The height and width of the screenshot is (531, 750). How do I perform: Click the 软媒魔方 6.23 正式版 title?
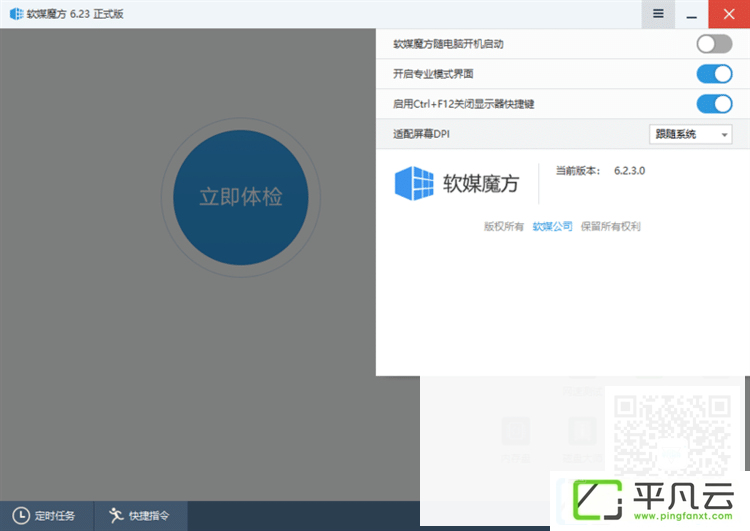point(75,14)
